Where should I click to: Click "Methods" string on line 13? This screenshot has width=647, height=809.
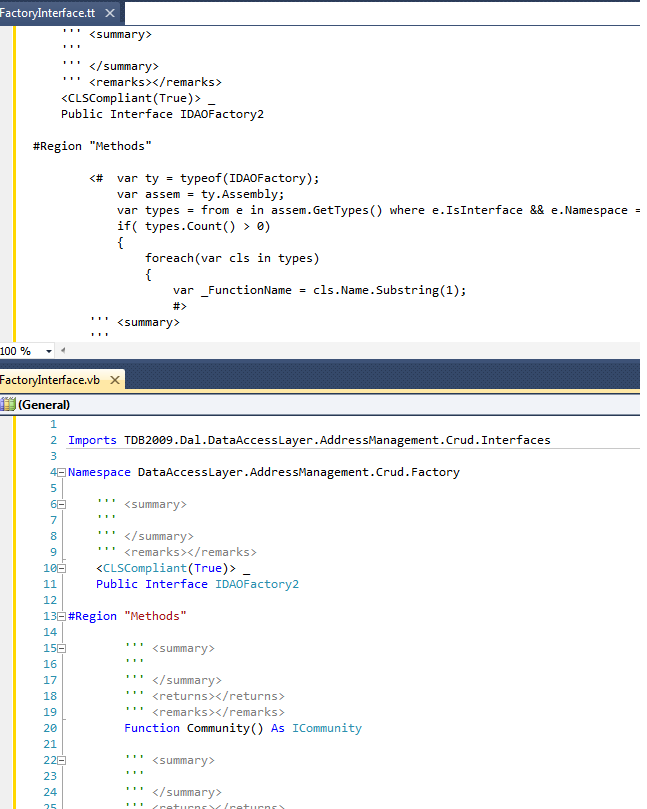tap(155, 616)
